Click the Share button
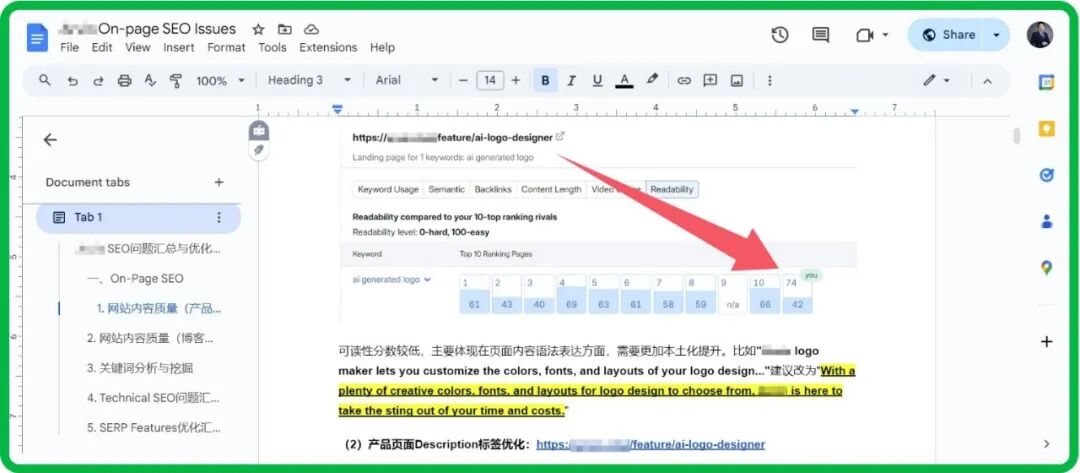 pyautogui.click(x=948, y=35)
